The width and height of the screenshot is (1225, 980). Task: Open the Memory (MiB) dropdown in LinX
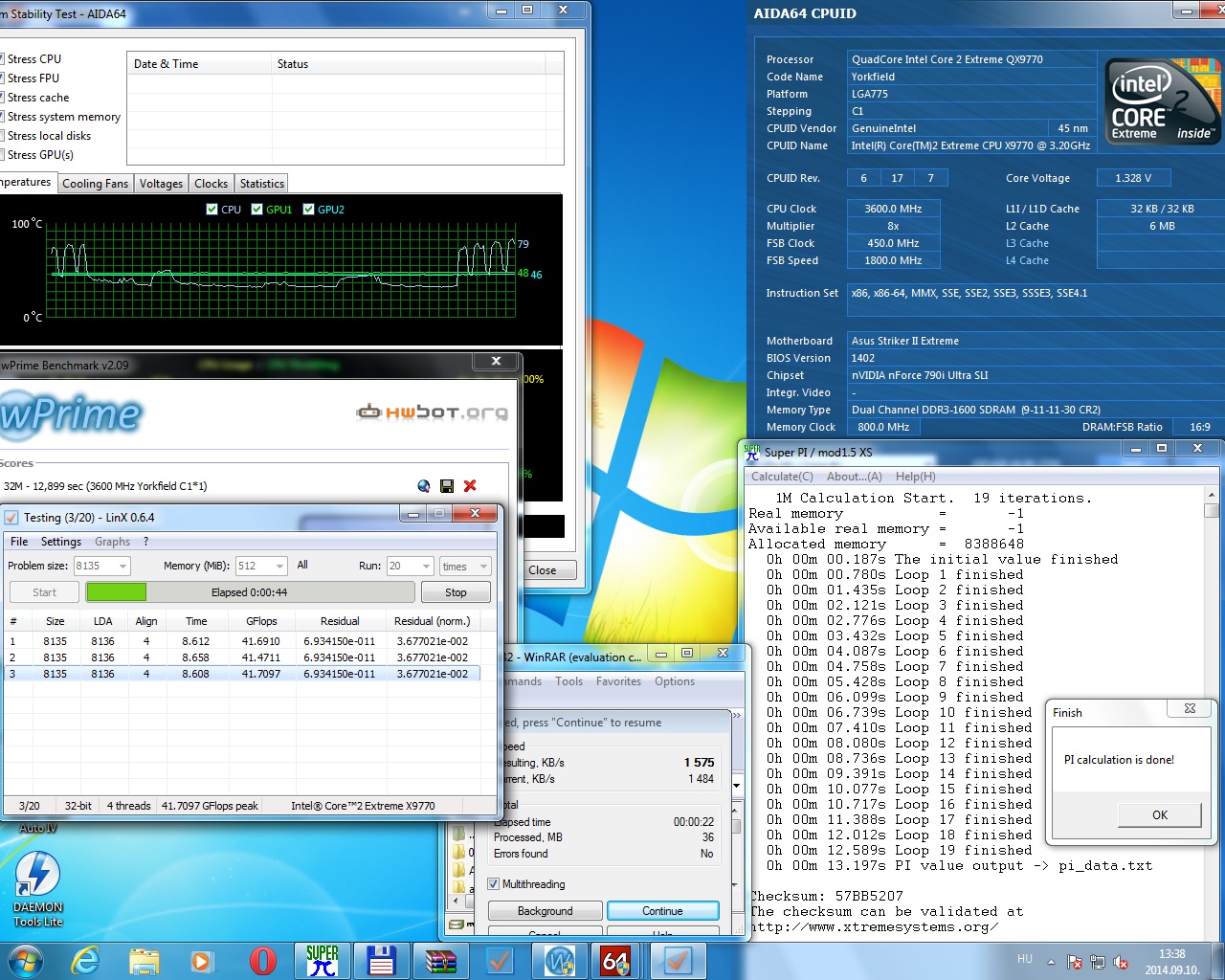(x=279, y=567)
